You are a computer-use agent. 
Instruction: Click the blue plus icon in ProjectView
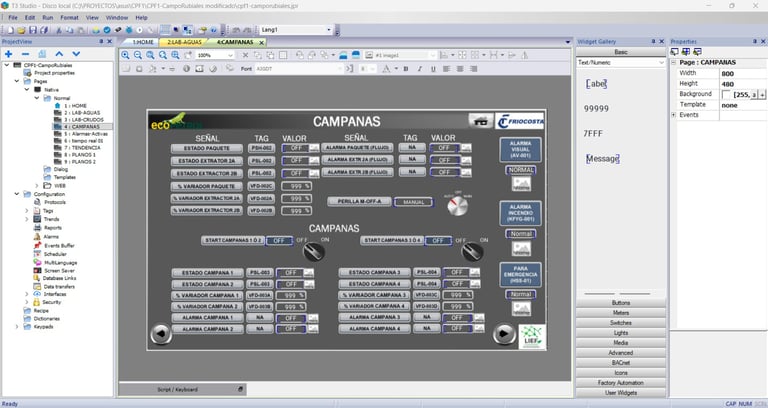coord(8,54)
